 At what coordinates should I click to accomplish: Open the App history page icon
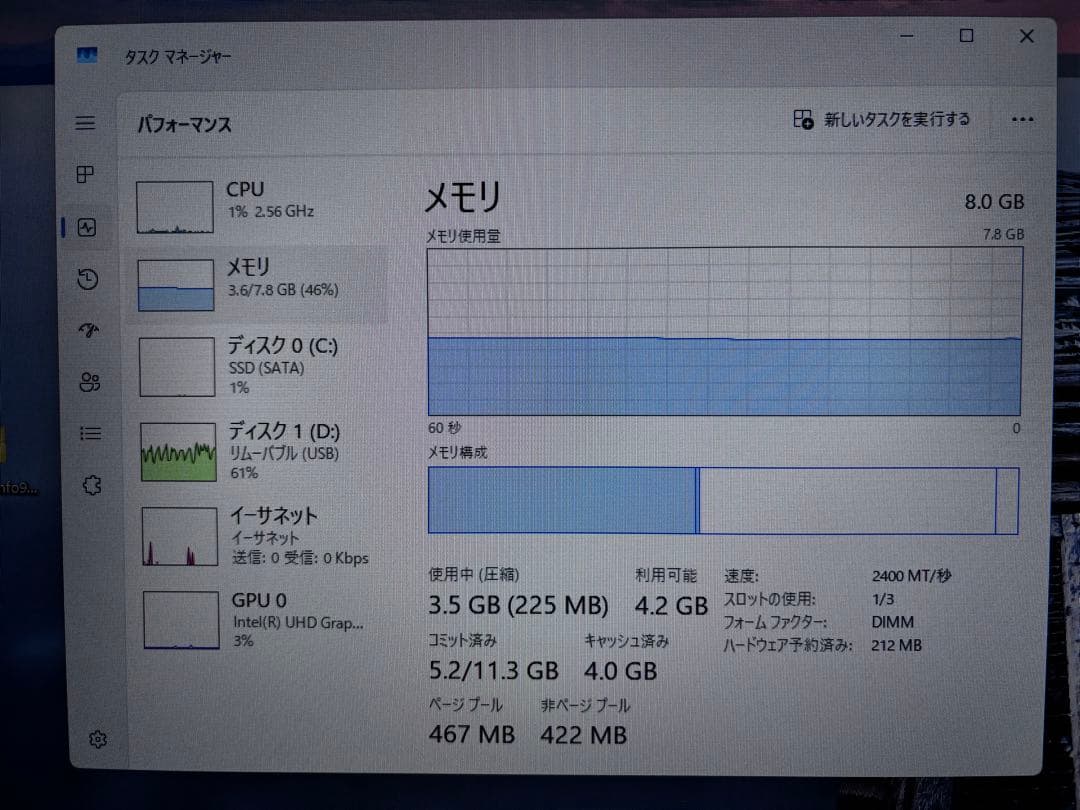88,280
